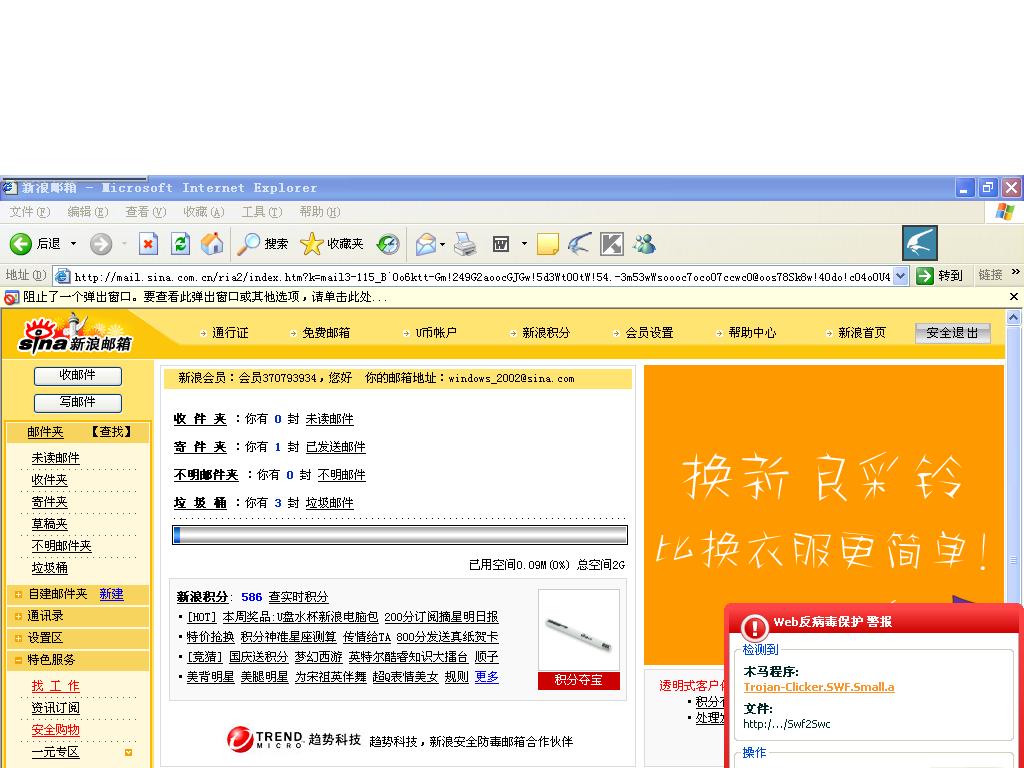Go to the Home page icon
The image size is (1024, 768).
pyautogui.click(x=212, y=244)
